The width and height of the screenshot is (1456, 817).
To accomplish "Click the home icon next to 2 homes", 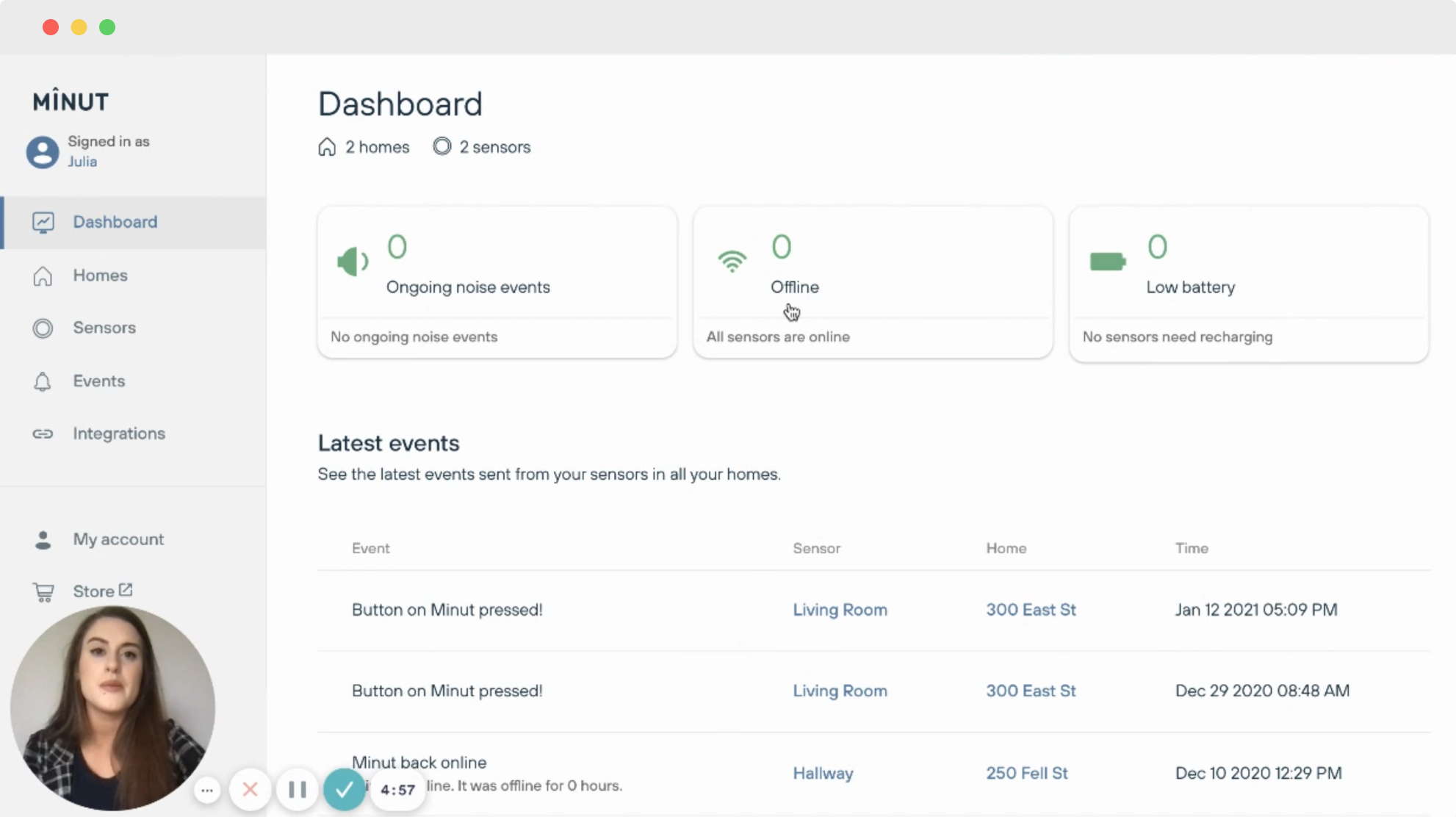I will point(328,146).
